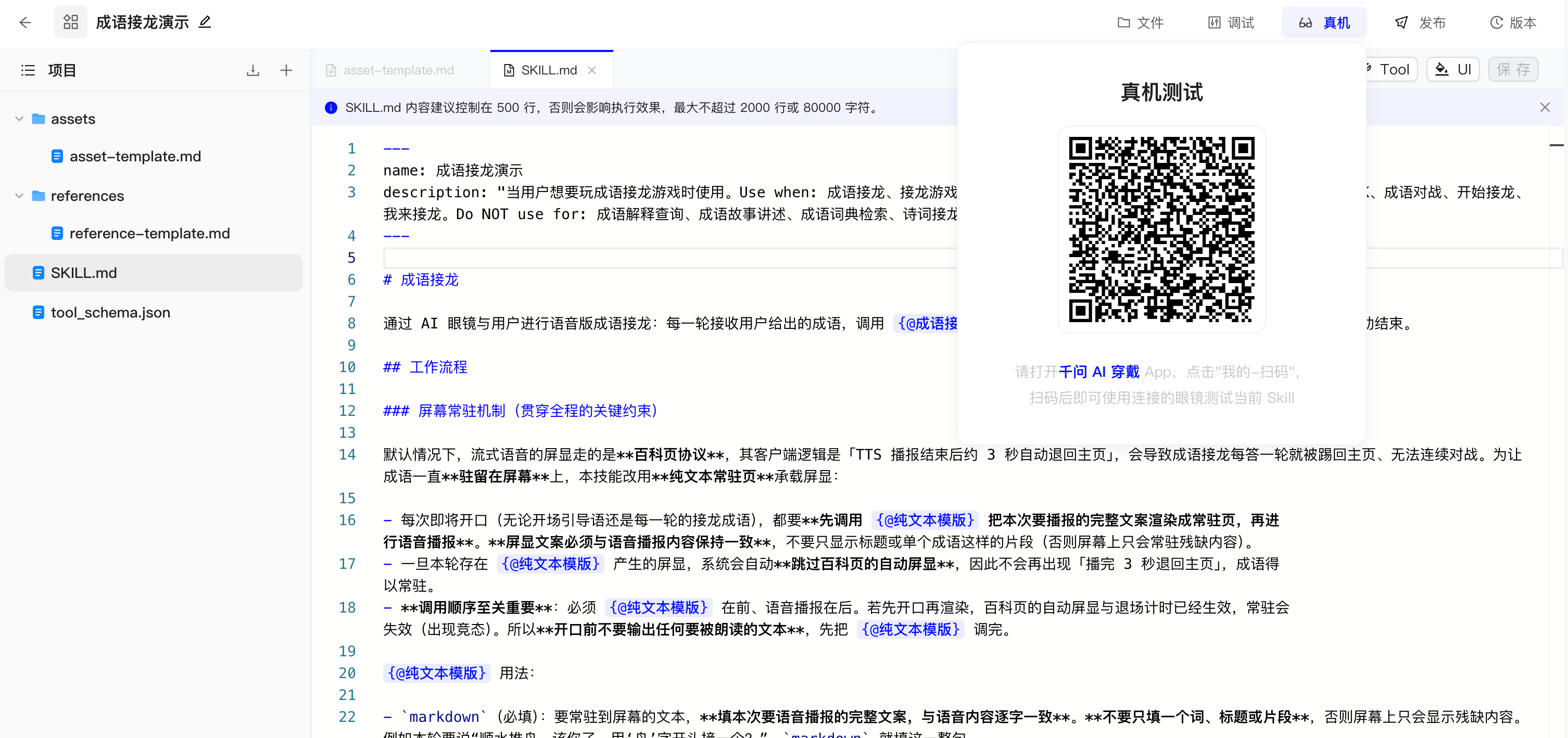1568x738 pixels.
Task: Click the QR code in the 真机测试 popup
Action: click(1161, 230)
